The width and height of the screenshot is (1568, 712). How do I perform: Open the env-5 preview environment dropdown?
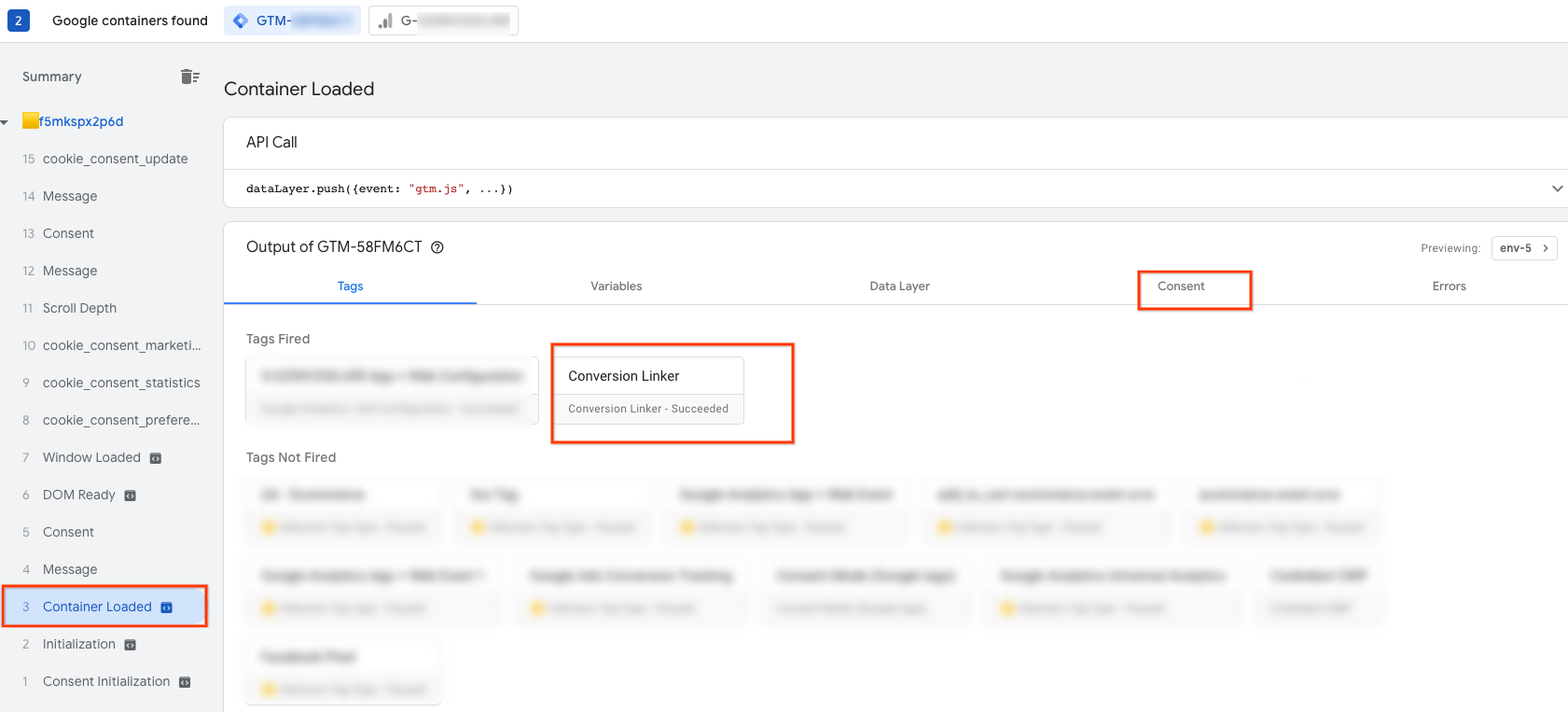(1524, 248)
